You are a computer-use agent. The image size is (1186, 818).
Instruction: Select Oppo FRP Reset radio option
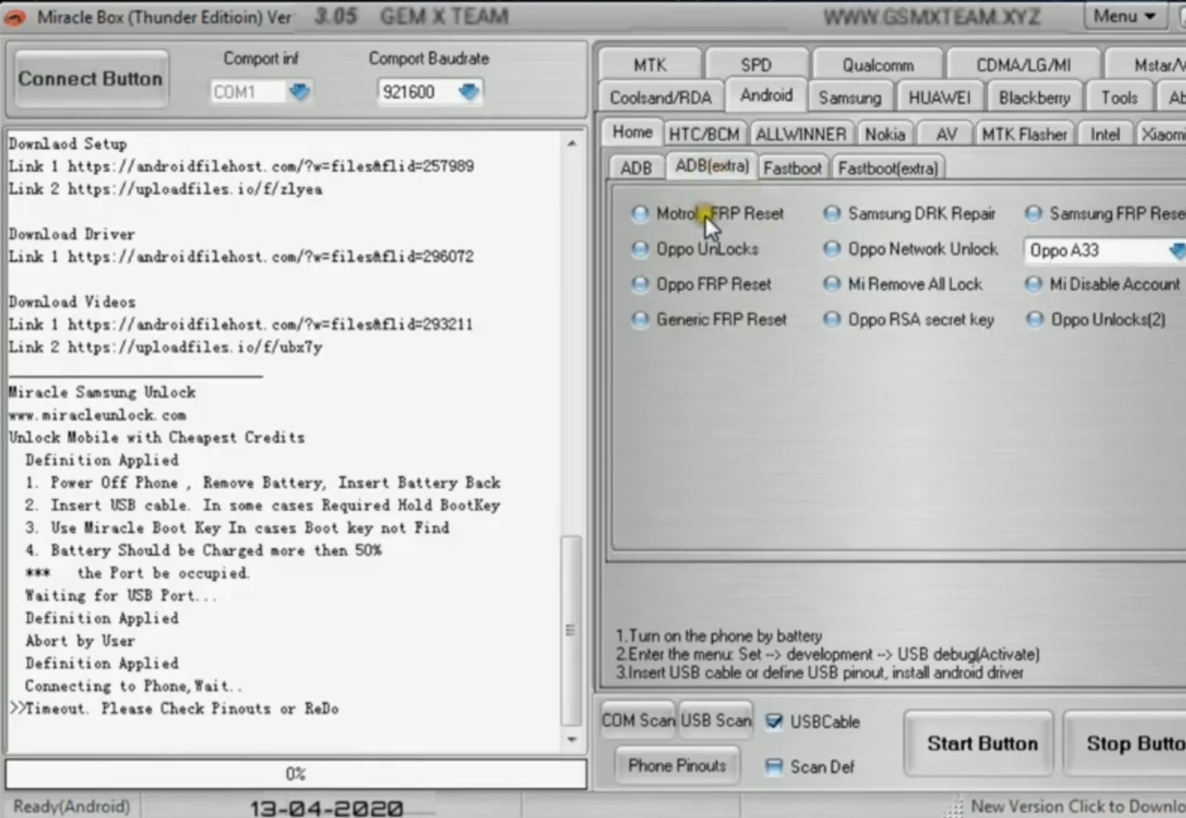(640, 285)
